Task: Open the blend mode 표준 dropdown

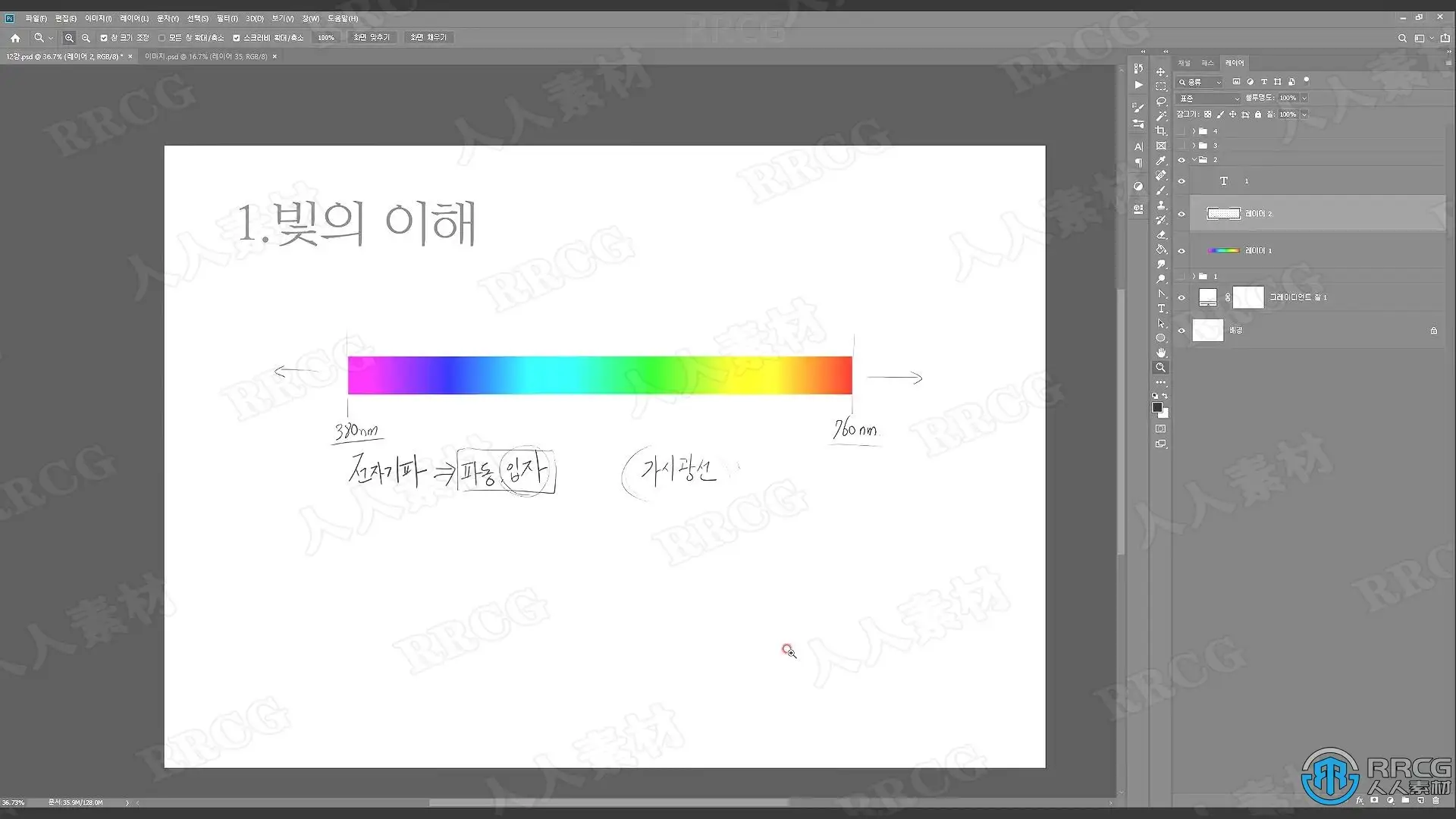Action: pyautogui.click(x=1208, y=99)
